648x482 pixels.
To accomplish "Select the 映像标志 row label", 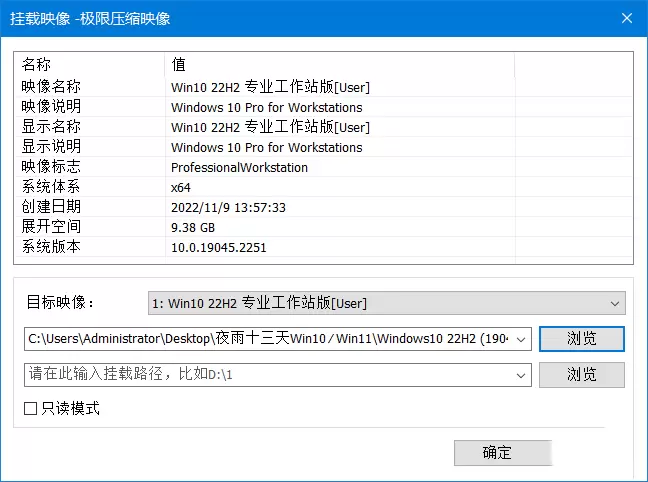I will (x=51, y=167).
